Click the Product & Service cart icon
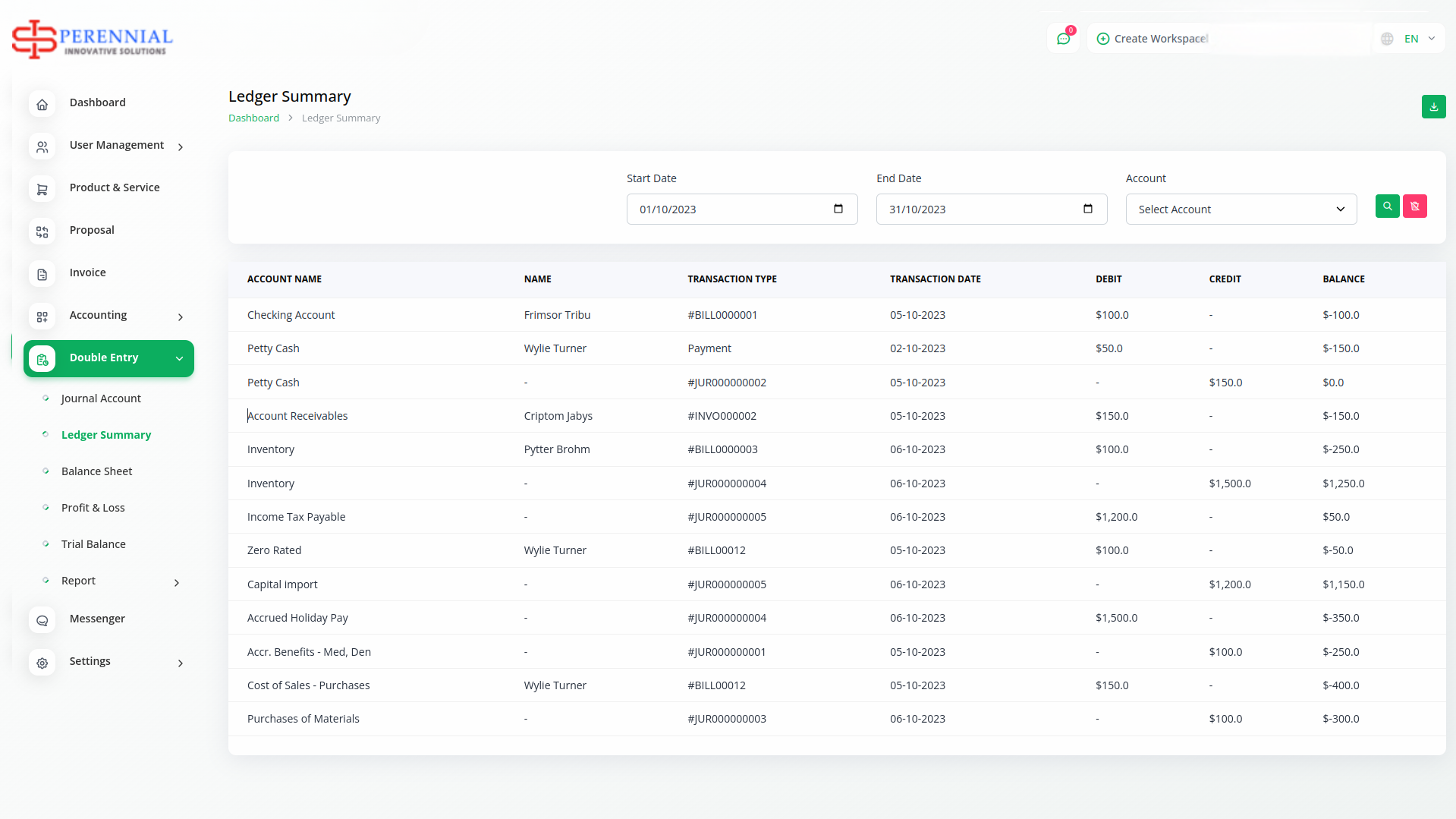This screenshot has width=1456, height=819. [x=42, y=189]
